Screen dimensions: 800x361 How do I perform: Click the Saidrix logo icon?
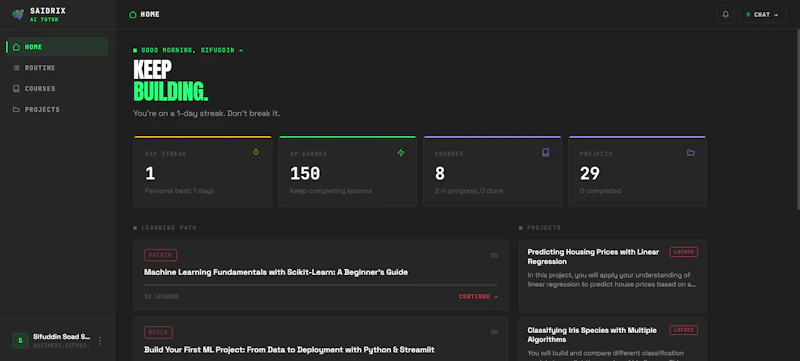(18, 14)
